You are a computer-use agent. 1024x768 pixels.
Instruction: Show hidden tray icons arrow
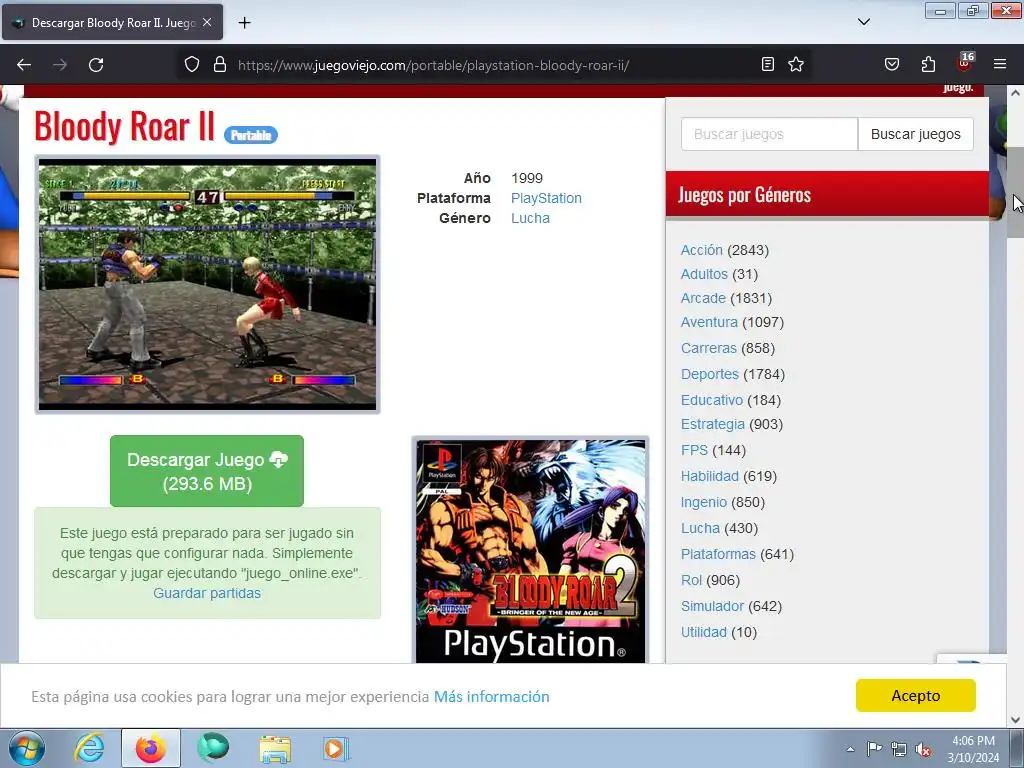point(850,749)
